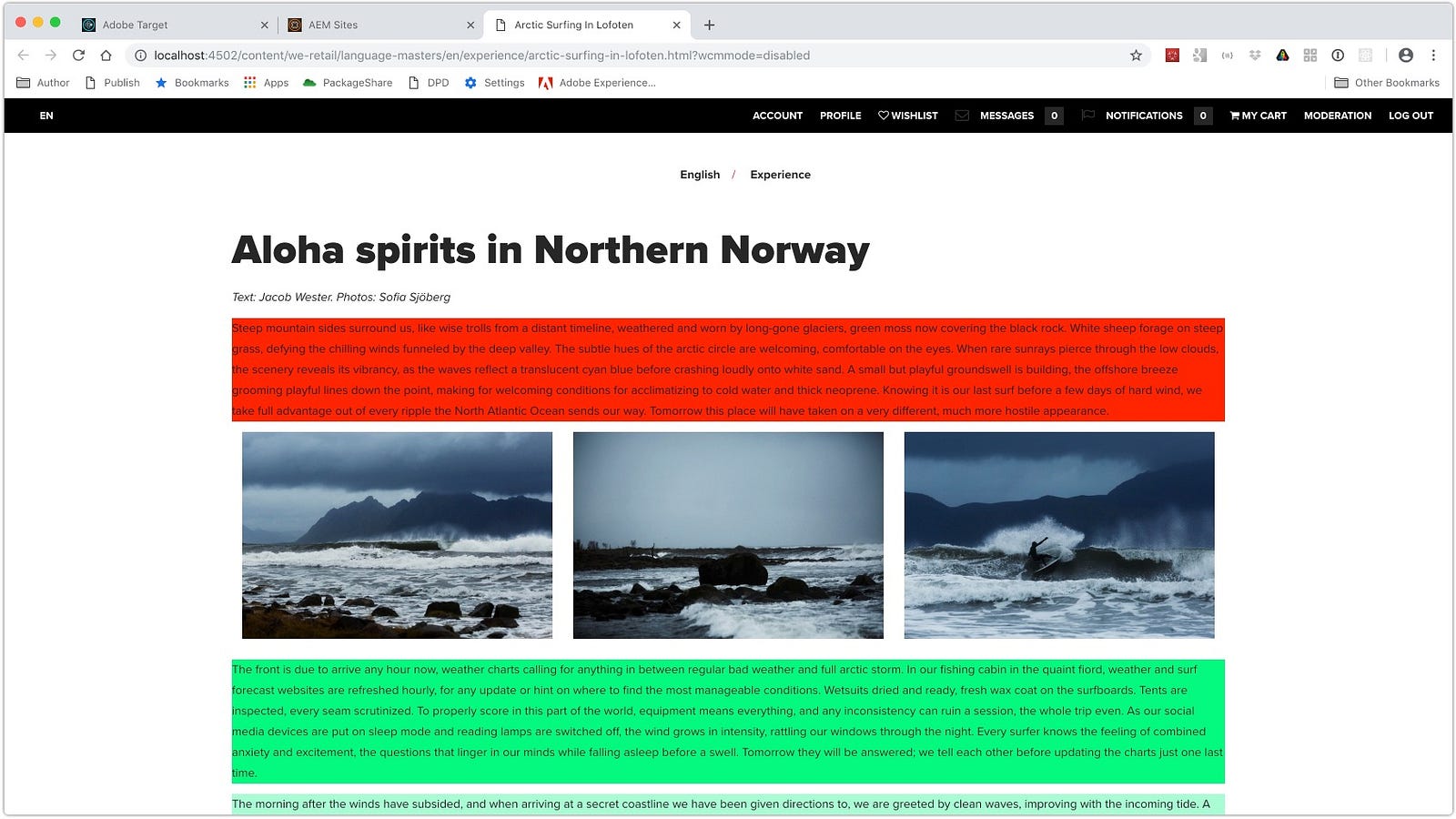Open the Settings bookmark
The image size is (1456, 819).
tap(494, 83)
